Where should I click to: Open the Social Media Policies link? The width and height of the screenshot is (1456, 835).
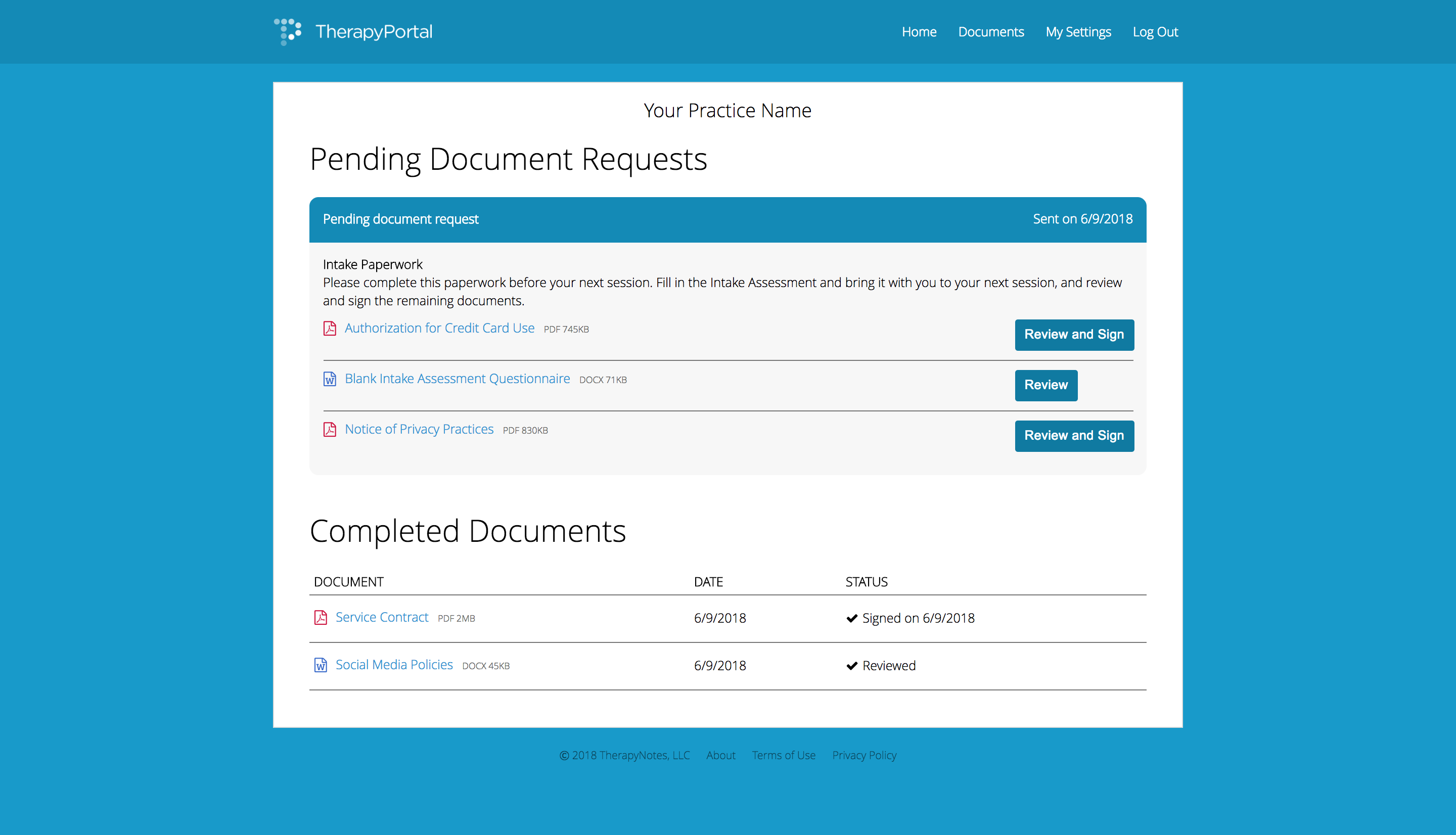394,665
